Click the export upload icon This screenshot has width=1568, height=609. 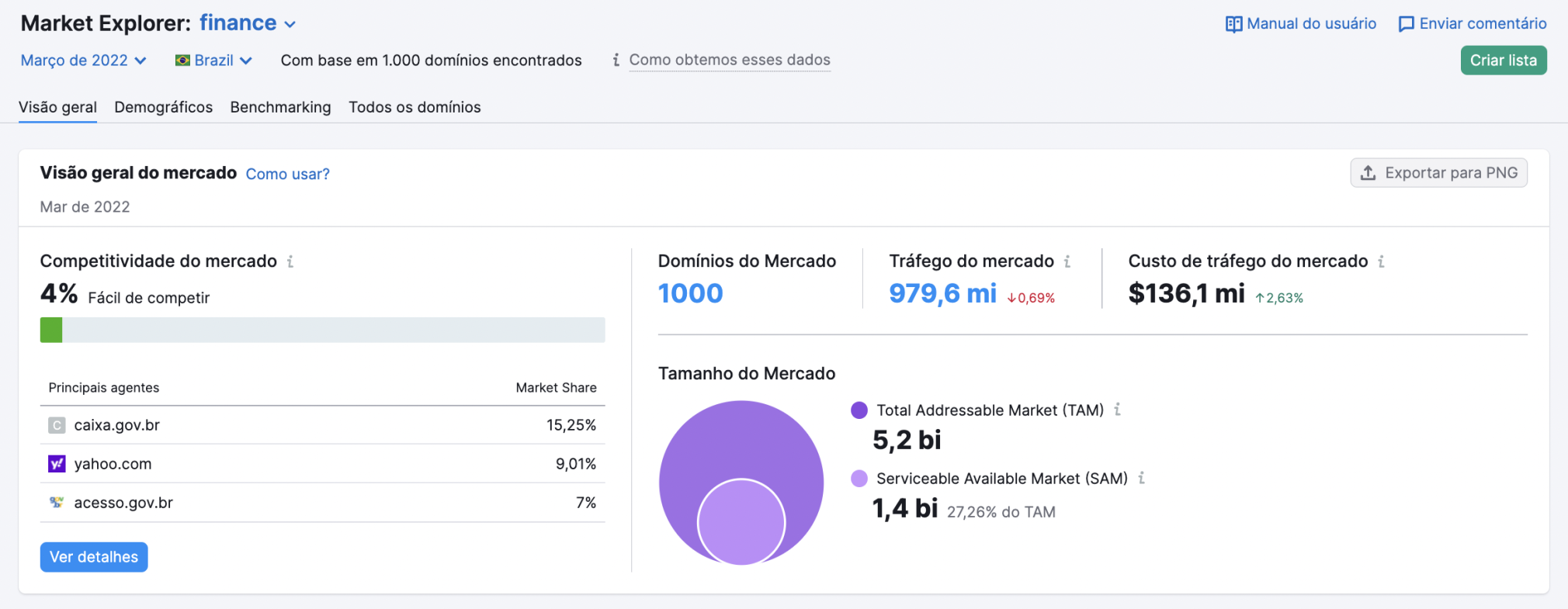click(1369, 173)
